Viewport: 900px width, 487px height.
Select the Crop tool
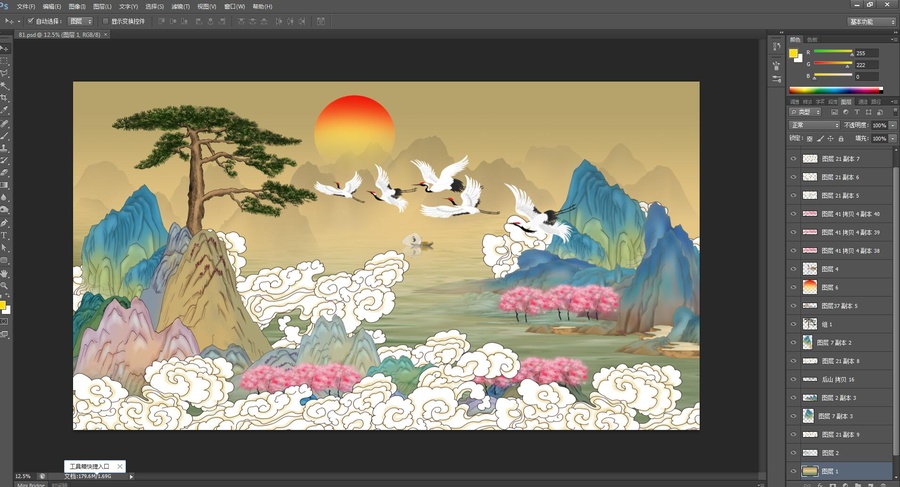pyautogui.click(x=5, y=98)
